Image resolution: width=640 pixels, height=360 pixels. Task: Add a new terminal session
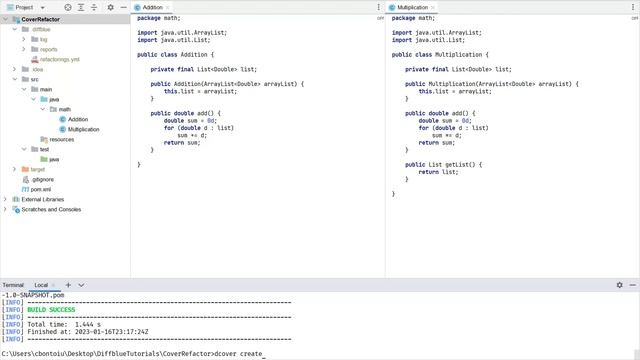pyautogui.click(x=68, y=285)
